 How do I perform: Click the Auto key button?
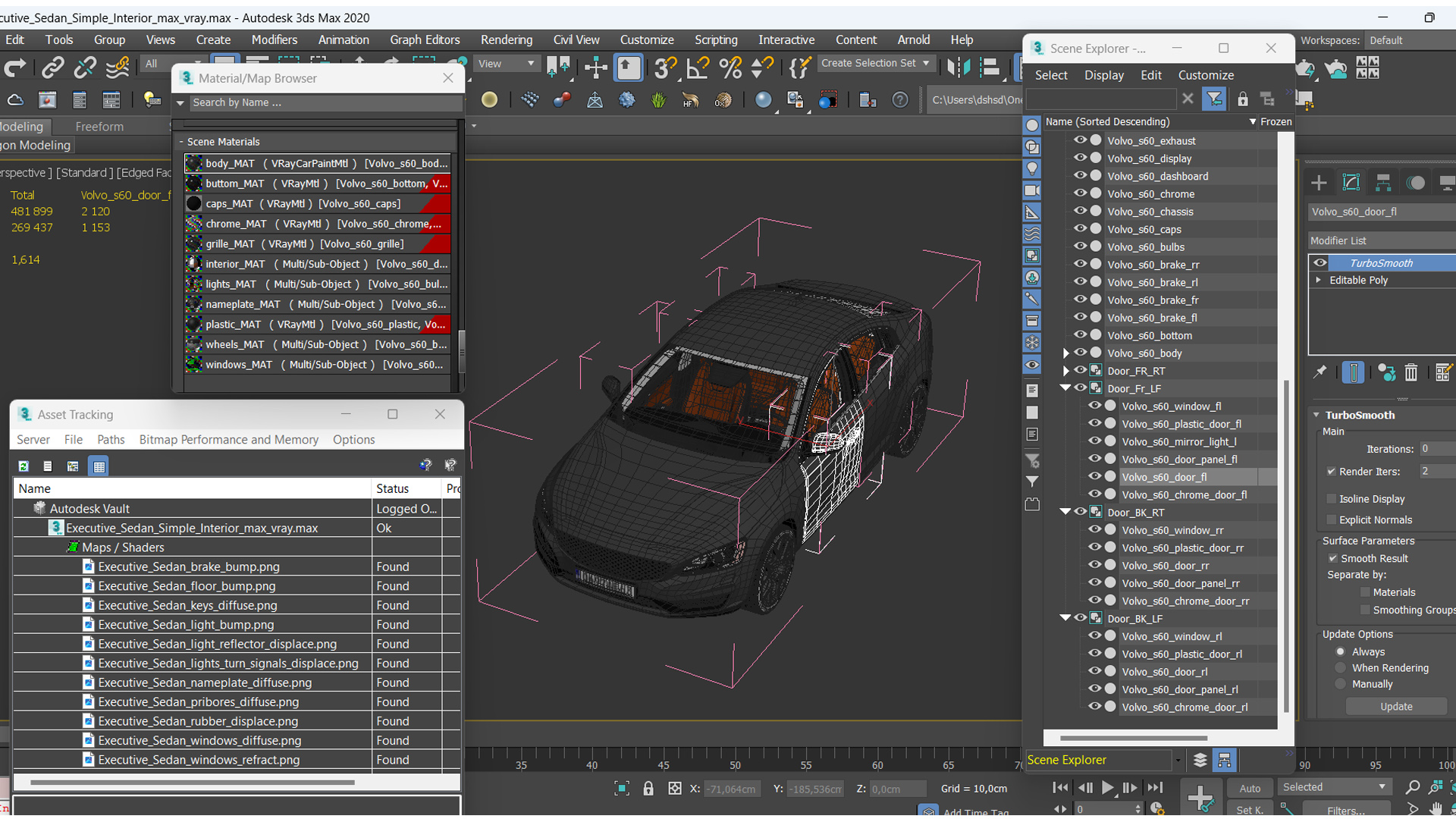[1250, 789]
